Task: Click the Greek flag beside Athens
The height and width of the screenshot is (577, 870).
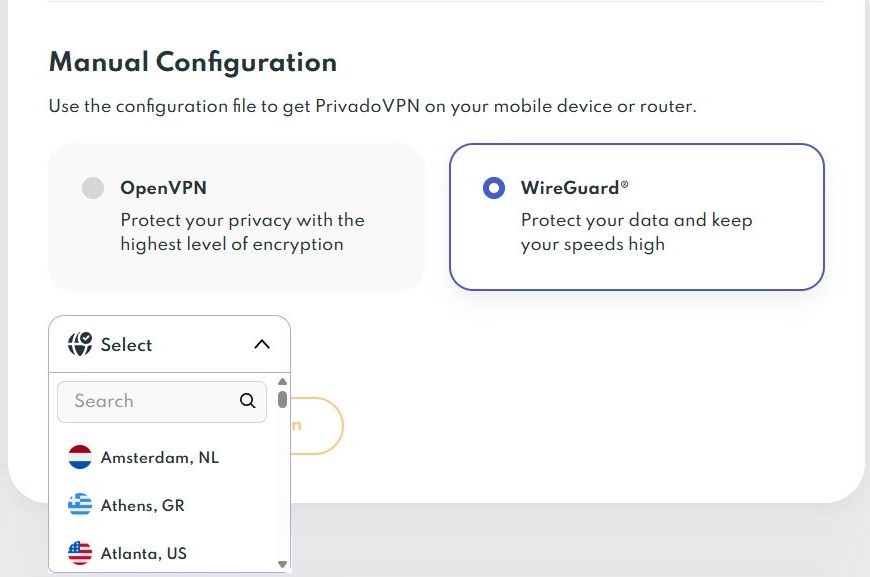Action: pyautogui.click(x=80, y=505)
